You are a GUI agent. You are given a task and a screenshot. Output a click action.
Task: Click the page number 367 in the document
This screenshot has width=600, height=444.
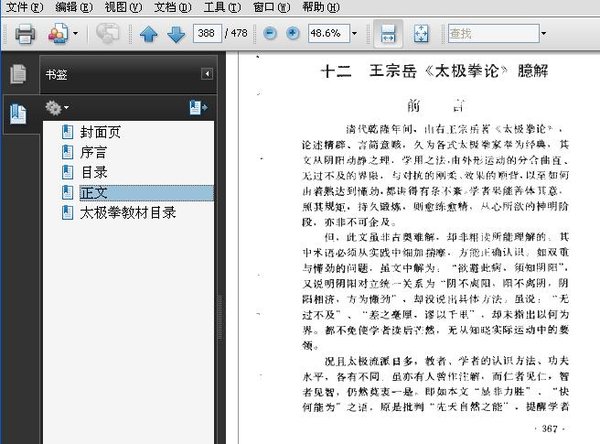(x=549, y=429)
